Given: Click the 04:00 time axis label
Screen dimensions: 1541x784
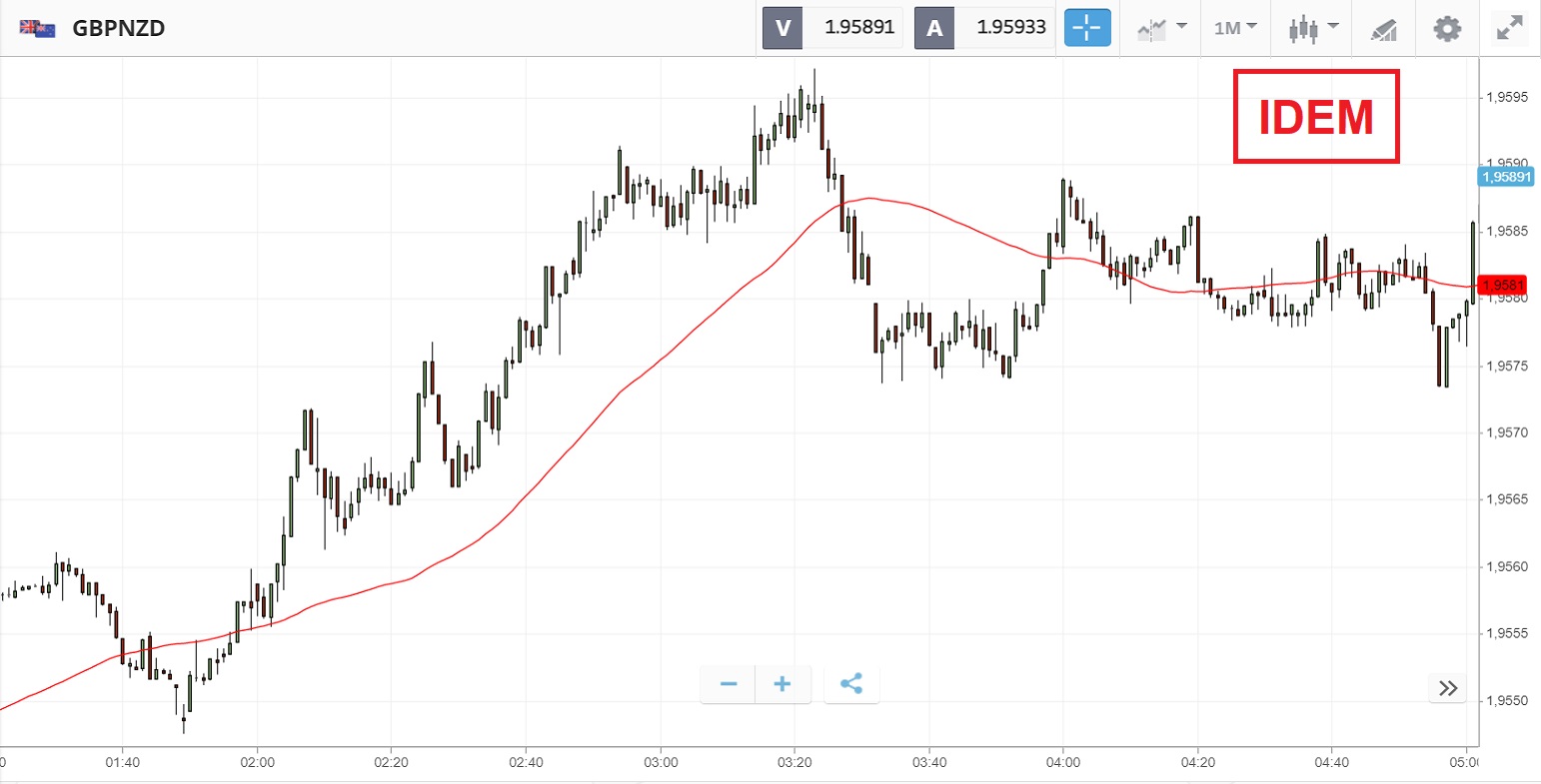Looking at the screenshot, I should click(x=1063, y=762).
